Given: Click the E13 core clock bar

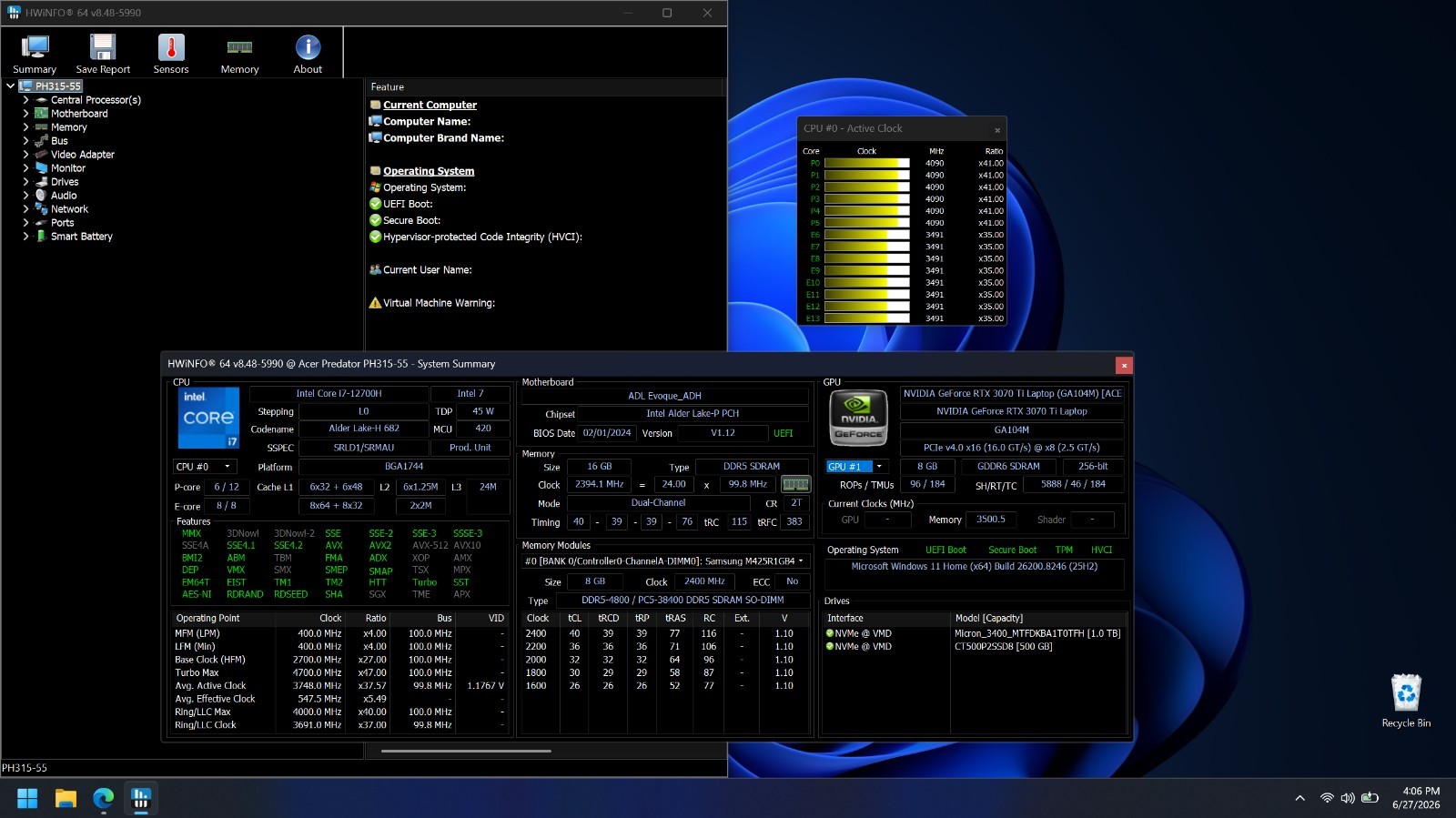Looking at the screenshot, I should click(866, 318).
